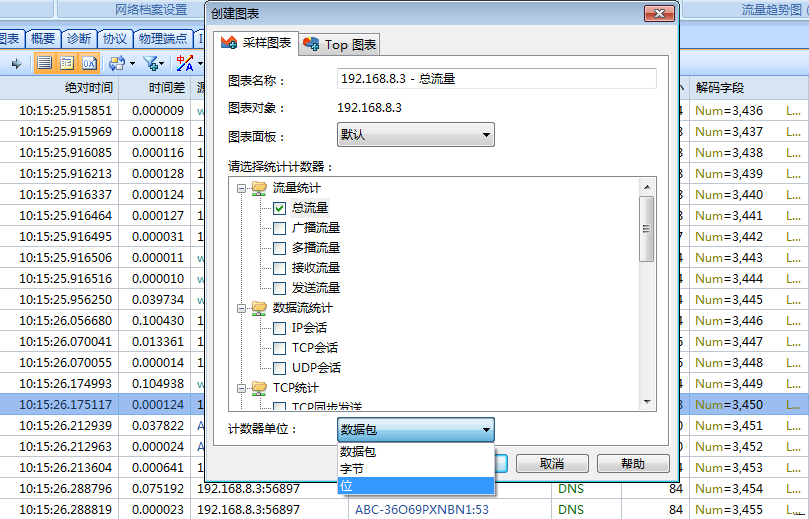Select packet row at 10:15:26.175117

(102, 404)
